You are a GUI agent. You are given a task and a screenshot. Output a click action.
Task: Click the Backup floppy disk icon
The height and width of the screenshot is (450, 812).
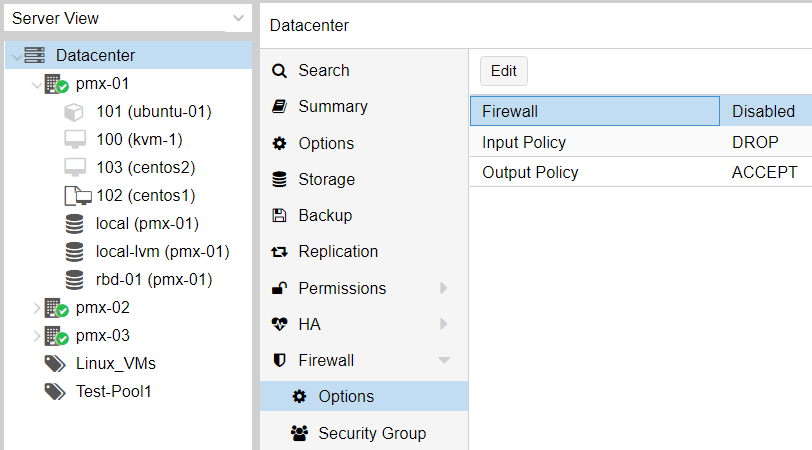coord(279,215)
